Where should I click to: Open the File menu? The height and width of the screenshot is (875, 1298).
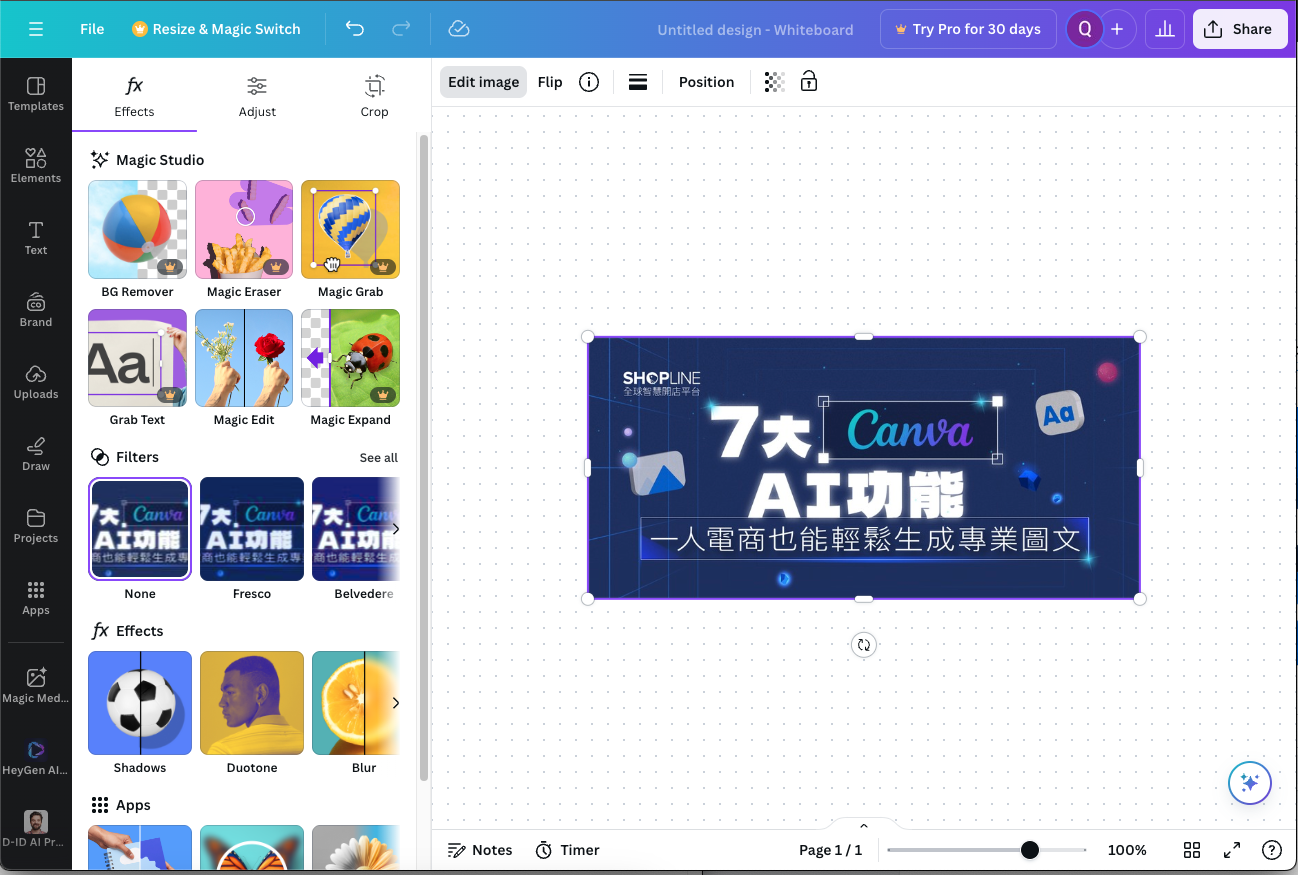point(92,29)
